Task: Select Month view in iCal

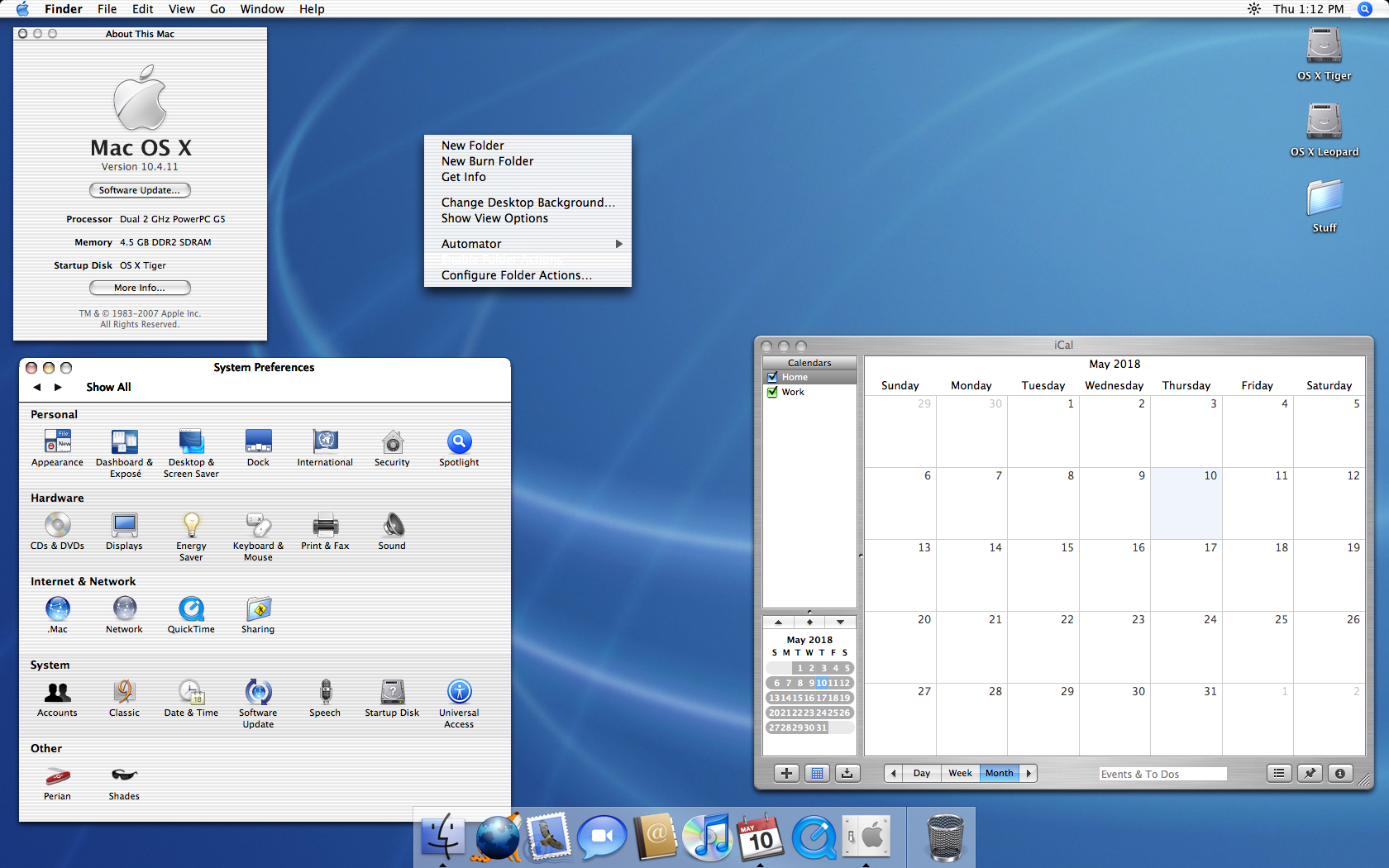Action: coord(1000,774)
